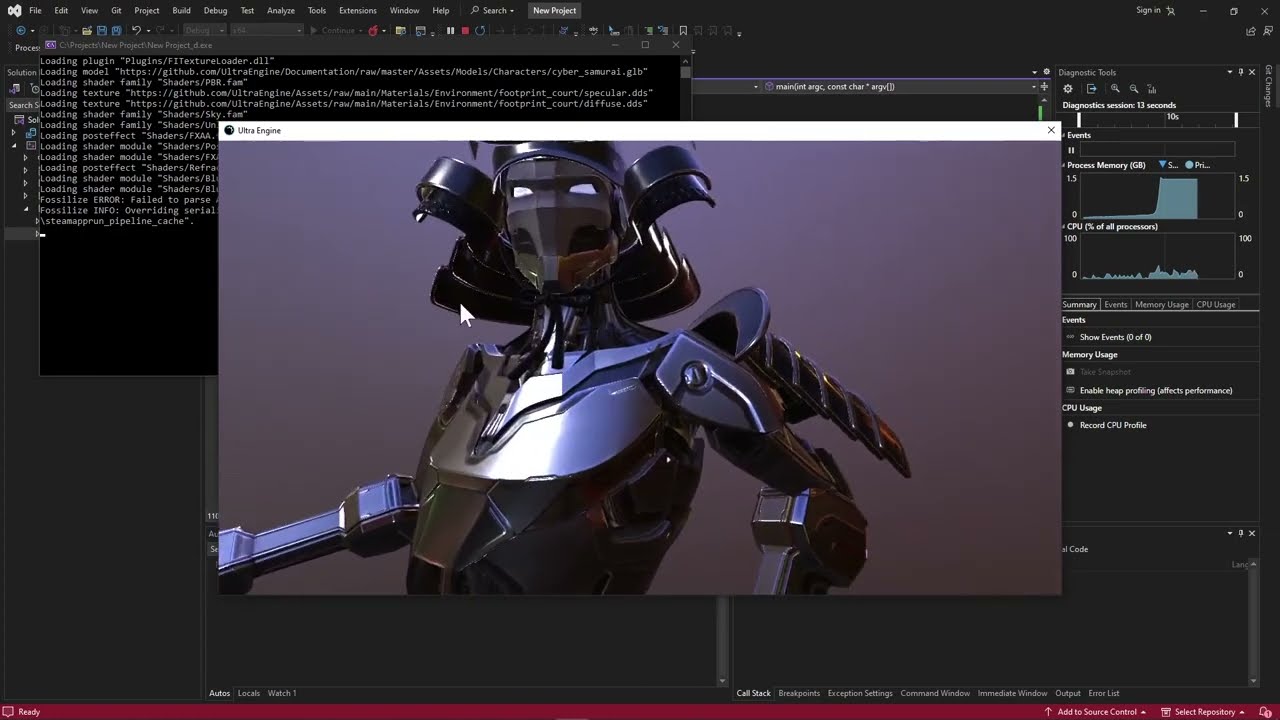Open the Error List tab
This screenshot has height=720, width=1280.
coord(1104,693)
